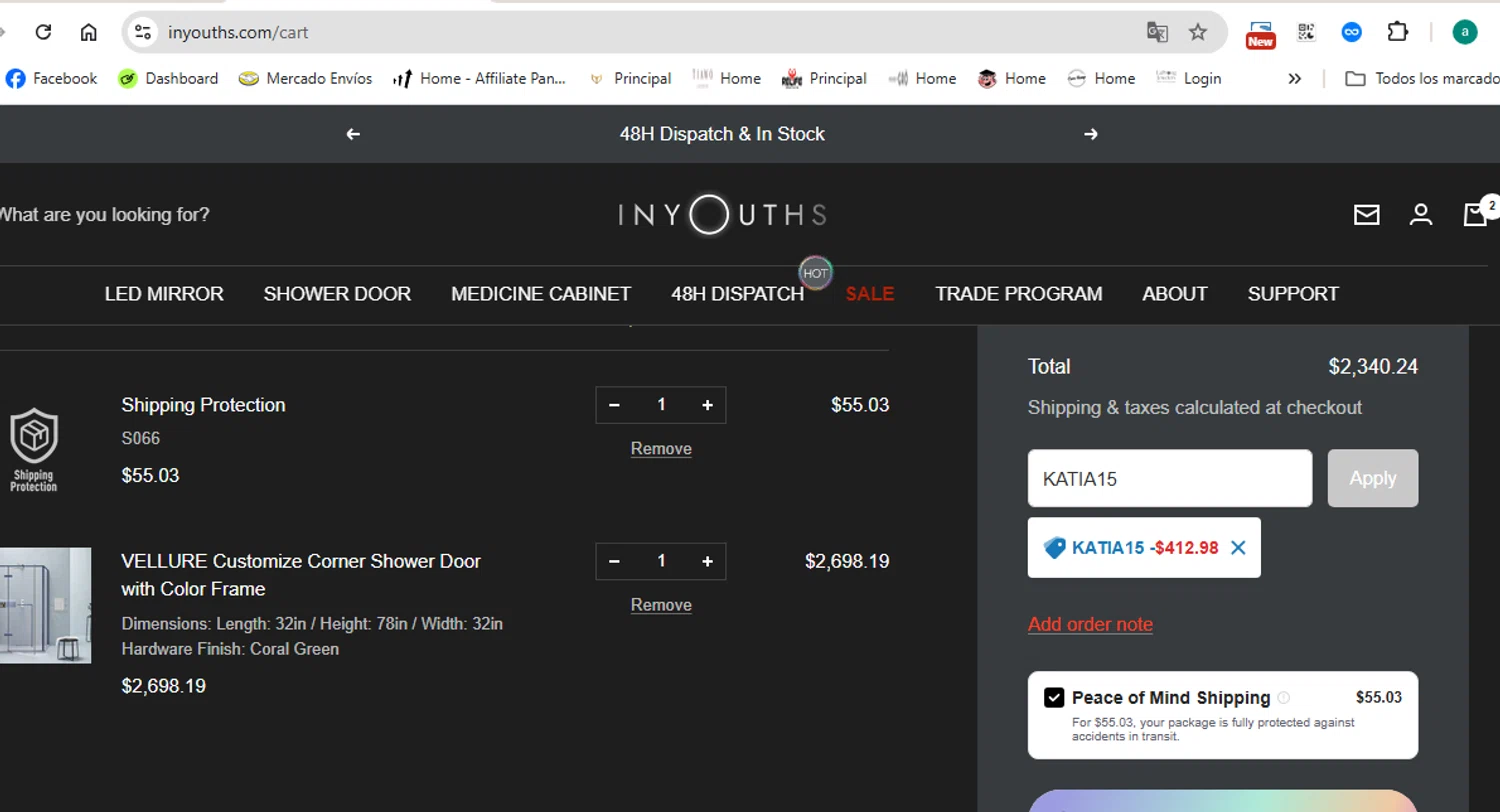The image size is (1500, 812).
Task: Open Mercado Envíos bookmark
Action: 305,78
